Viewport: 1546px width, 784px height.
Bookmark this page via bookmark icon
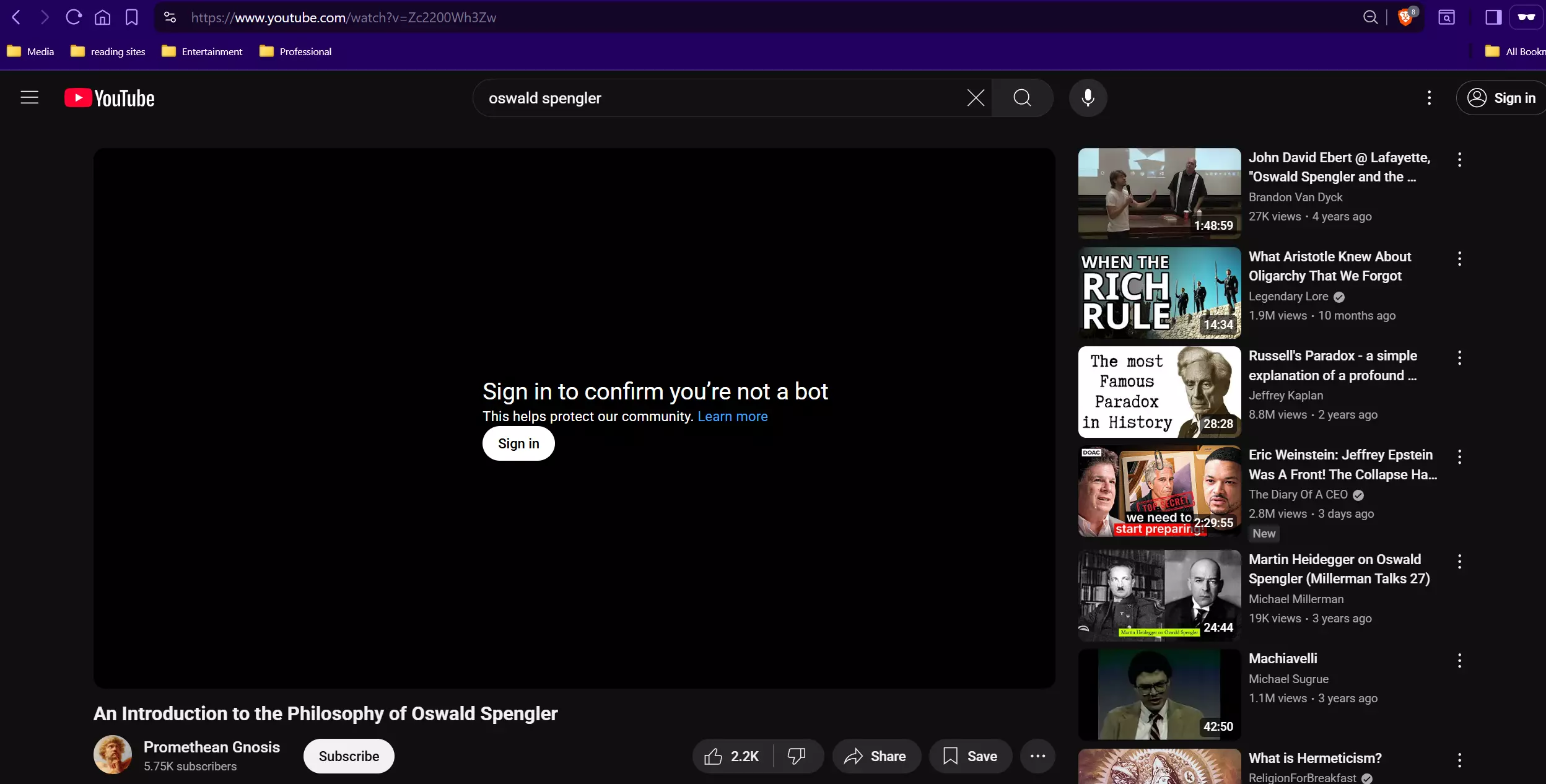(x=131, y=17)
